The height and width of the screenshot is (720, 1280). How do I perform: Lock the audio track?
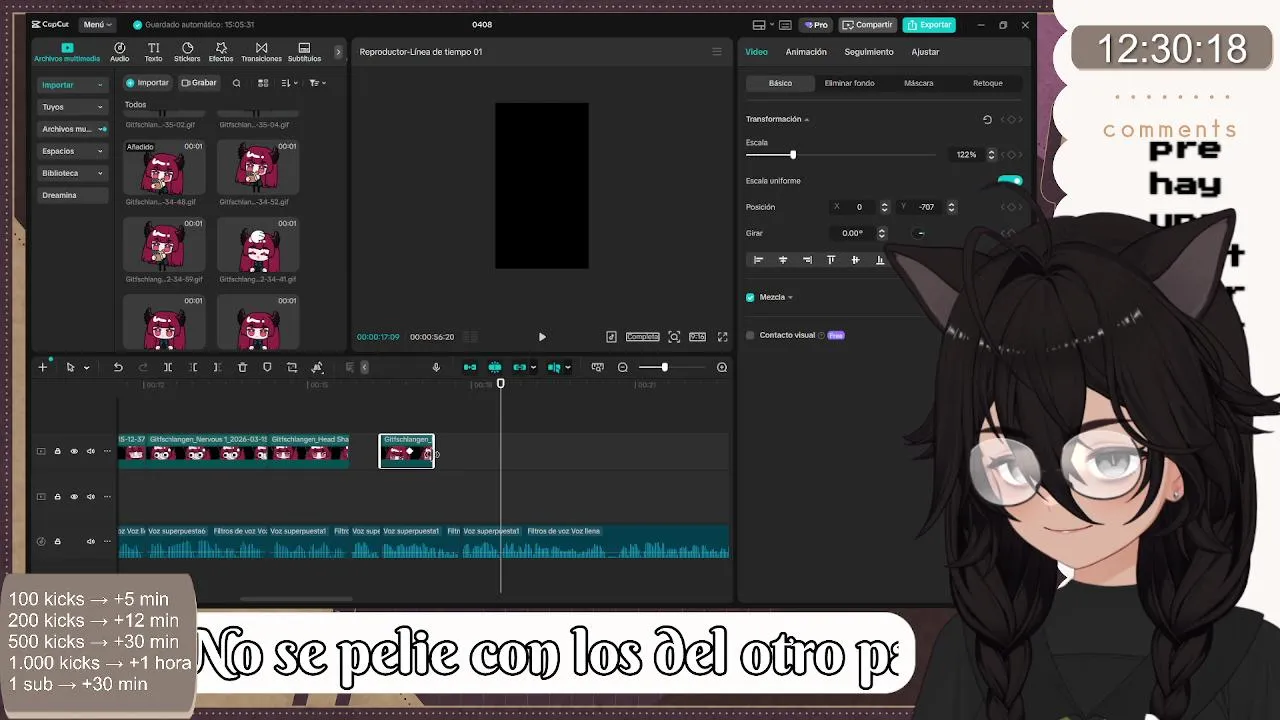point(57,541)
